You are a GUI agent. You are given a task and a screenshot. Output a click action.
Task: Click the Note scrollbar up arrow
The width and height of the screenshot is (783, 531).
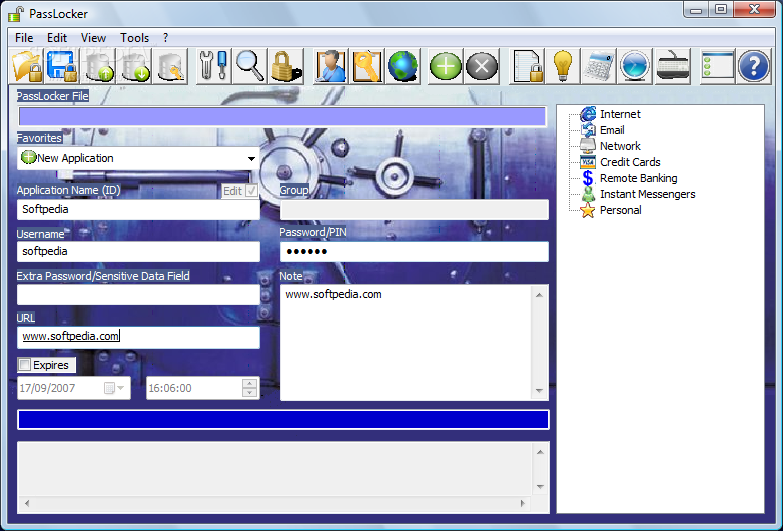[x=539, y=295]
